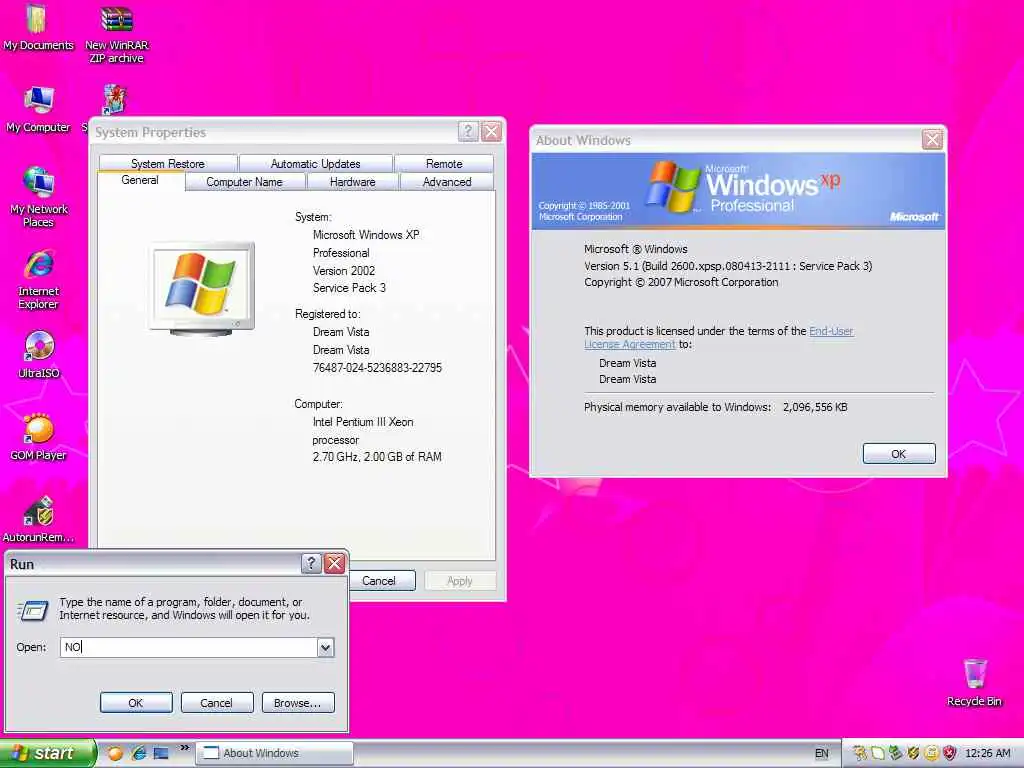This screenshot has width=1024, height=768.
Task: Click physical memory value 2,096,556 KB
Action: click(815, 407)
